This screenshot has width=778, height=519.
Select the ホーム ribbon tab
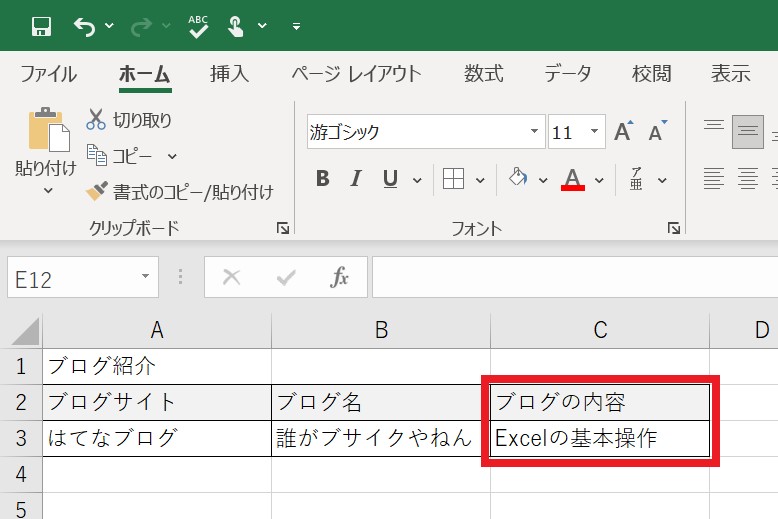145,74
